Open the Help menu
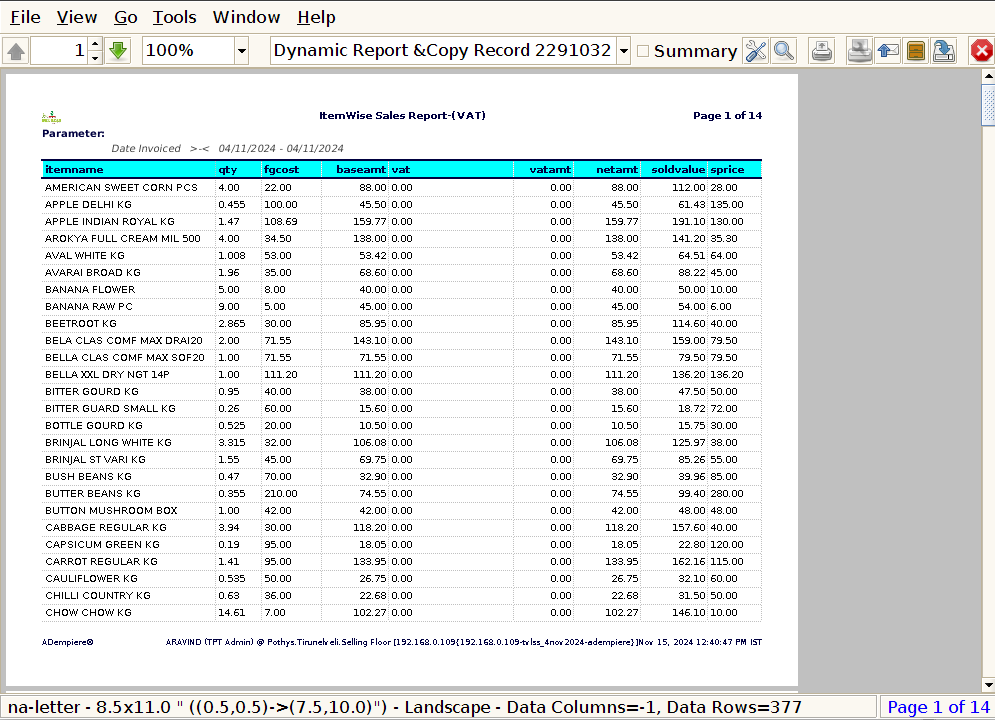The image size is (995, 720). (316, 17)
